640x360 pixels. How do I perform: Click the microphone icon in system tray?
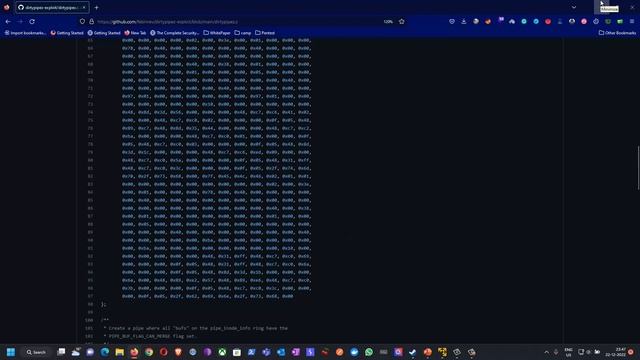[556, 352]
